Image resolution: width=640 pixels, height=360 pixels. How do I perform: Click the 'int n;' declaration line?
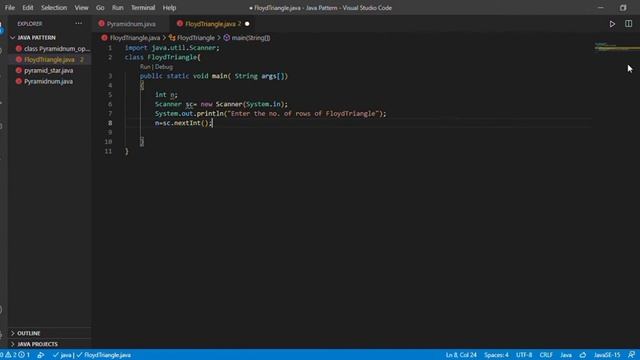[166, 95]
